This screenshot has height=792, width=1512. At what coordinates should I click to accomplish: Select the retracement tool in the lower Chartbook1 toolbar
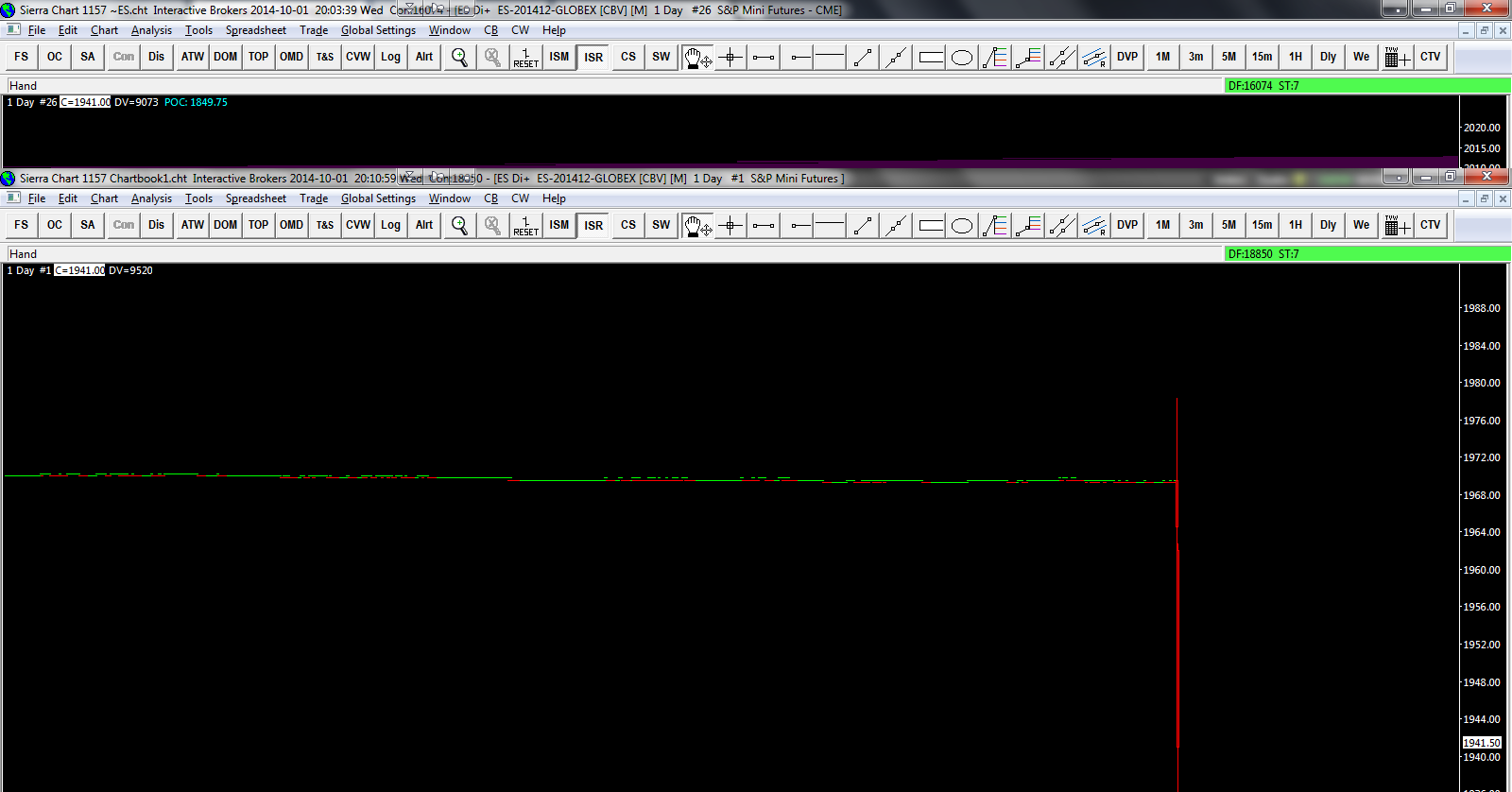click(1028, 225)
